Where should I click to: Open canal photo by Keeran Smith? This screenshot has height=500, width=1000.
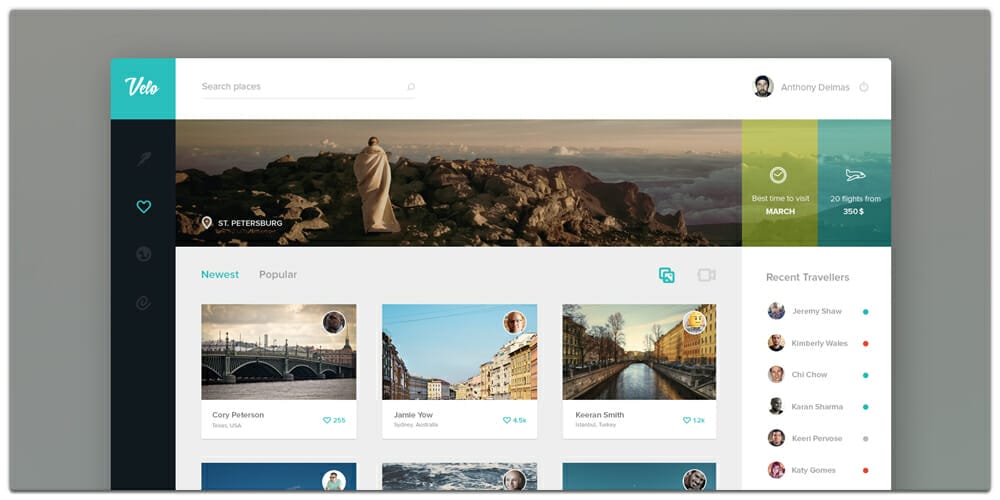pos(639,352)
